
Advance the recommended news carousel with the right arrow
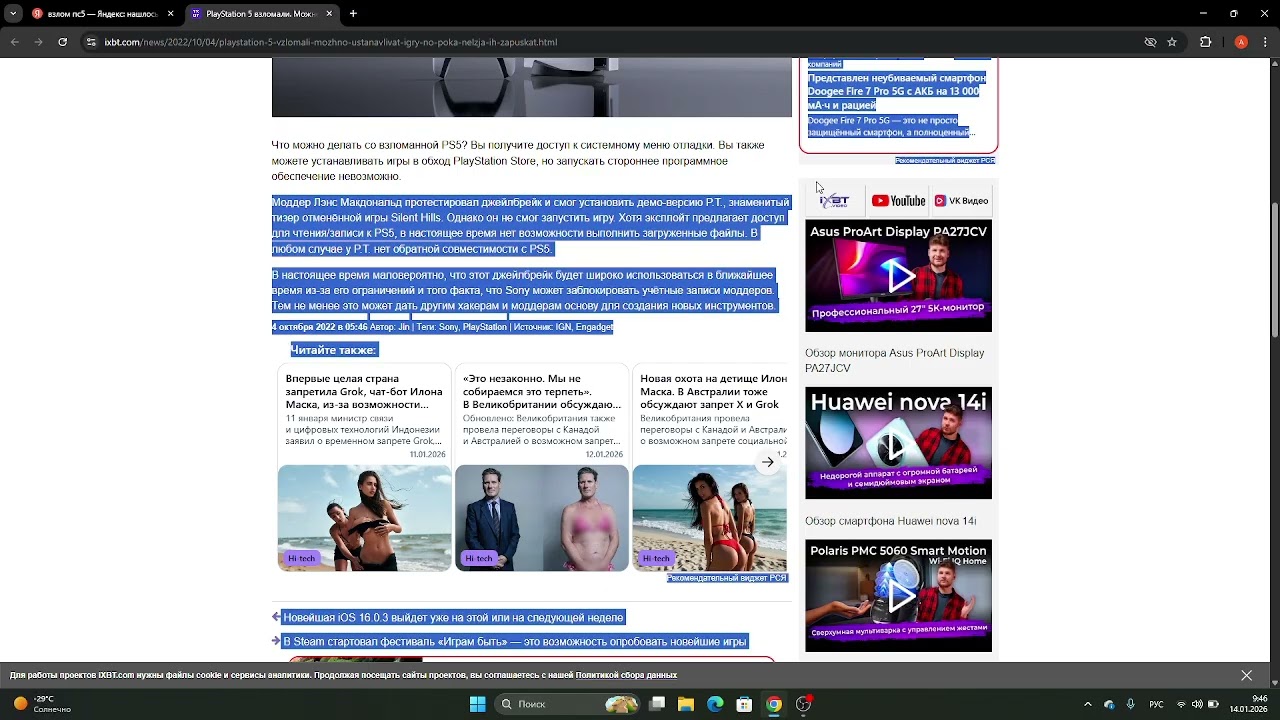pos(767,462)
